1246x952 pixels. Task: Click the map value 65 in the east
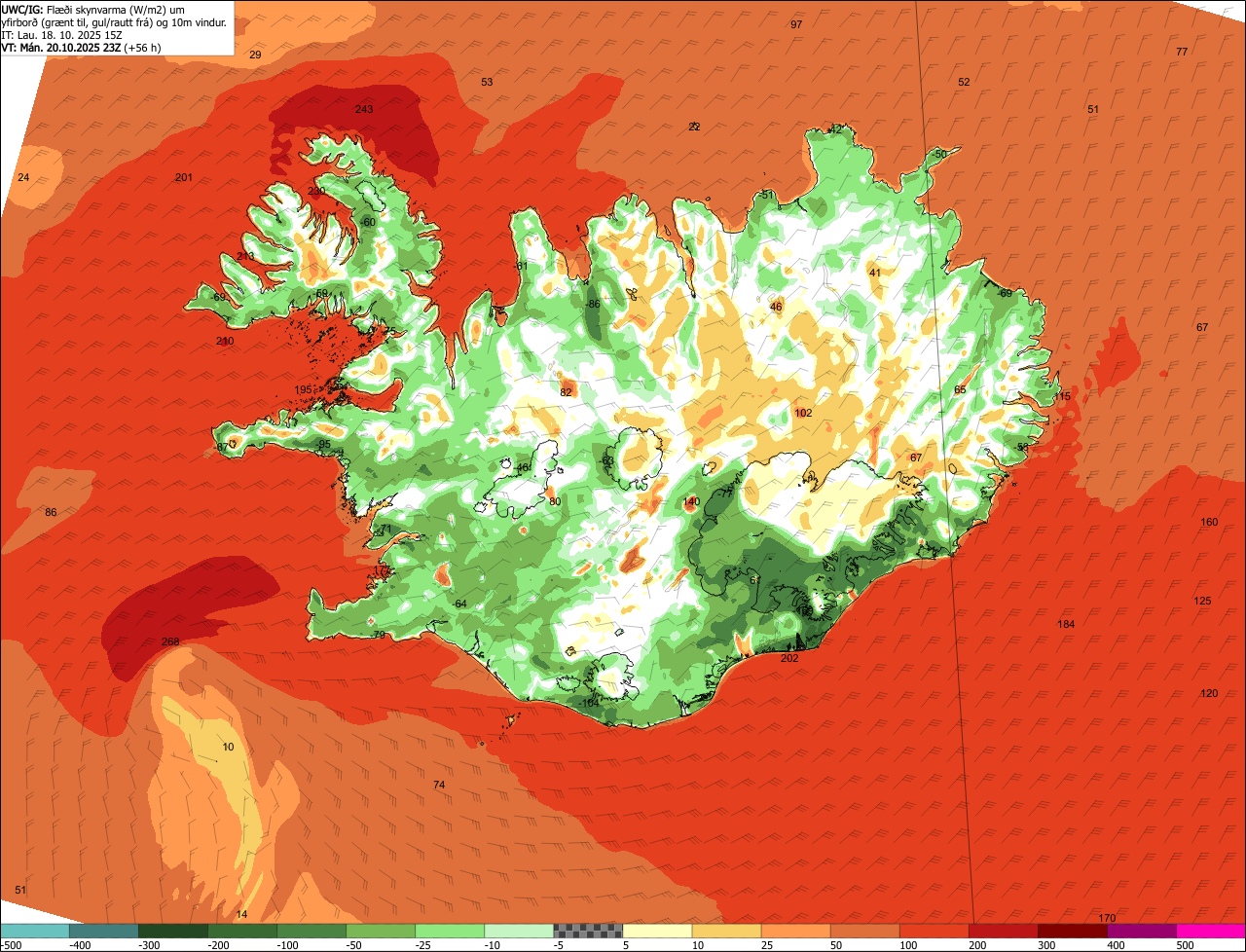point(960,389)
